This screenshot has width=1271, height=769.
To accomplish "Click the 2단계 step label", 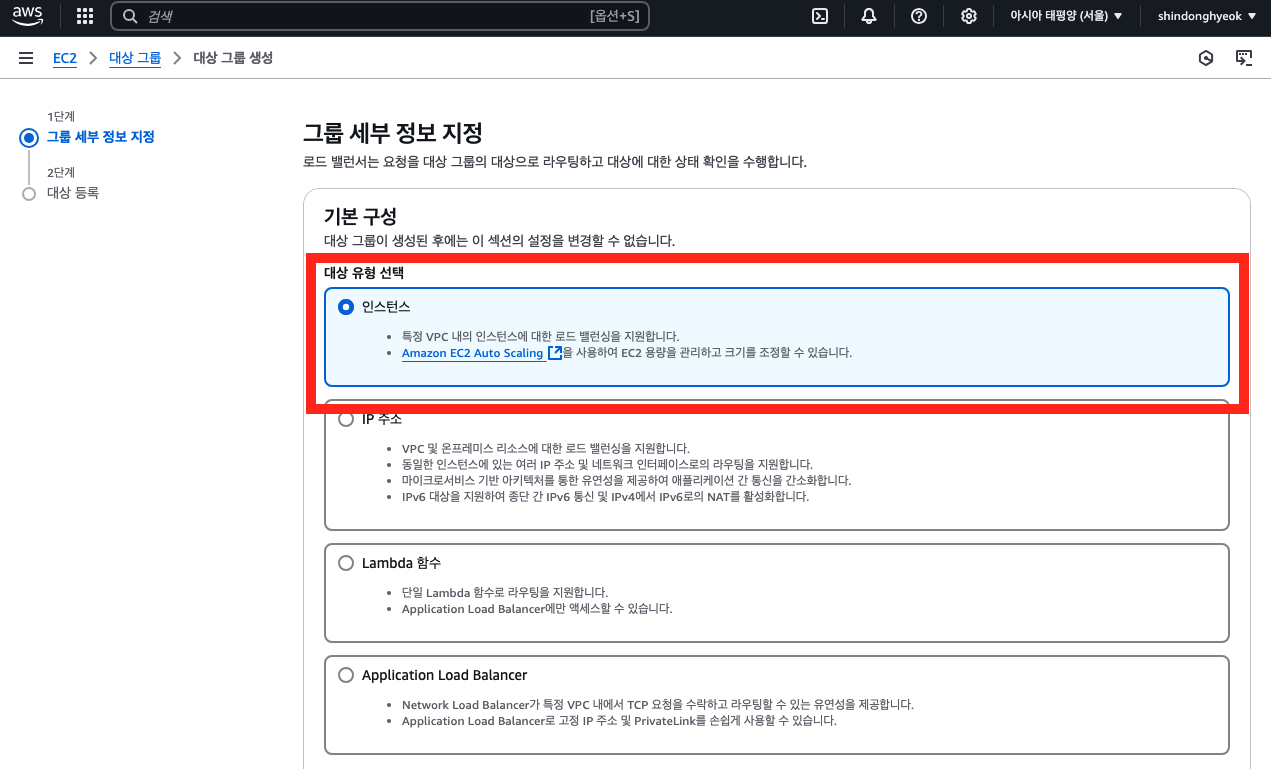I will click(61, 173).
